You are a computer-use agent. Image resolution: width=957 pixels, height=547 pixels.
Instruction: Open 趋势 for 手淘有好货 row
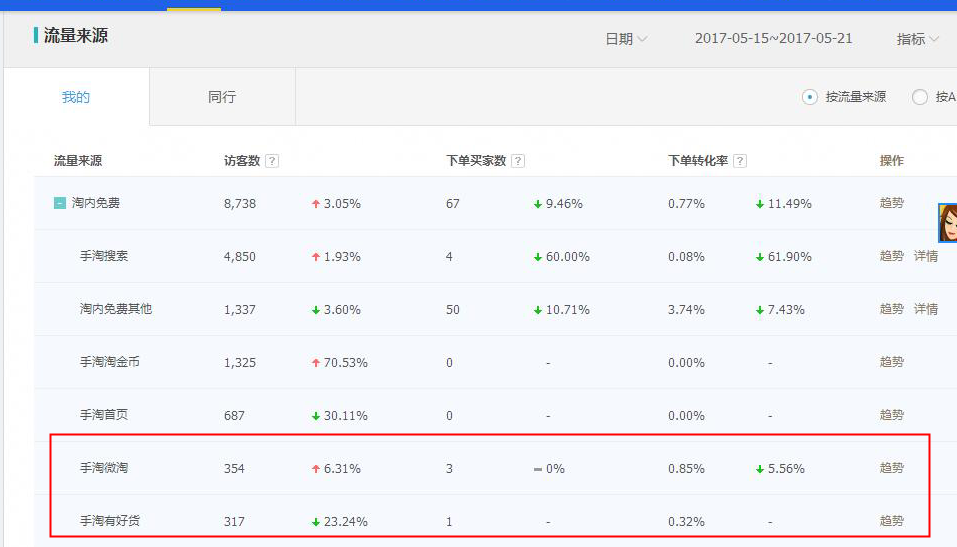coord(891,521)
